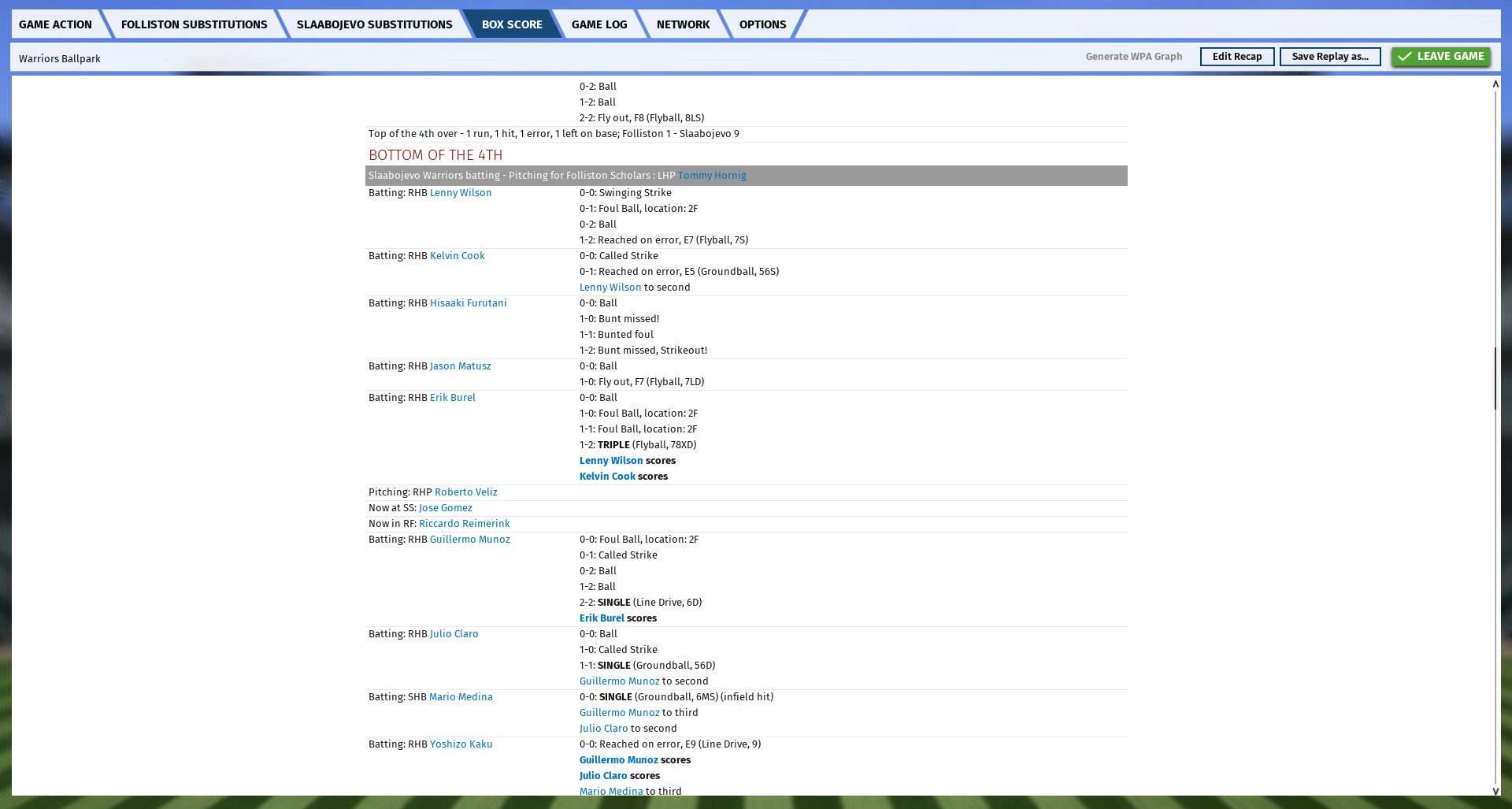Image resolution: width=1512 pixels, height=809 pixels.
Task: Open the Folliston Substitutions tab
Action: [194, 24]
